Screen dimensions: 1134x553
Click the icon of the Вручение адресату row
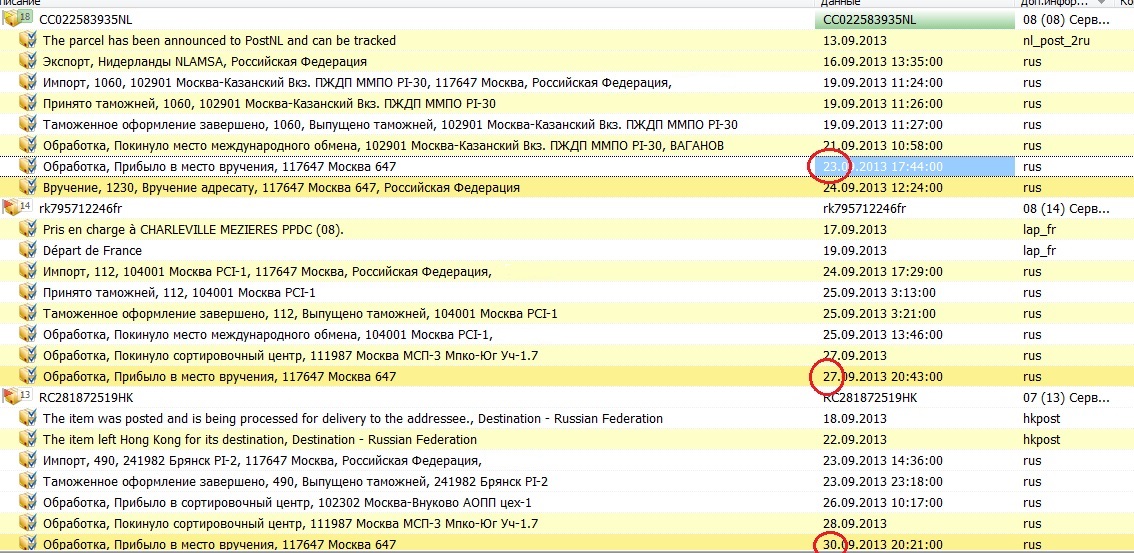(28, 188)
